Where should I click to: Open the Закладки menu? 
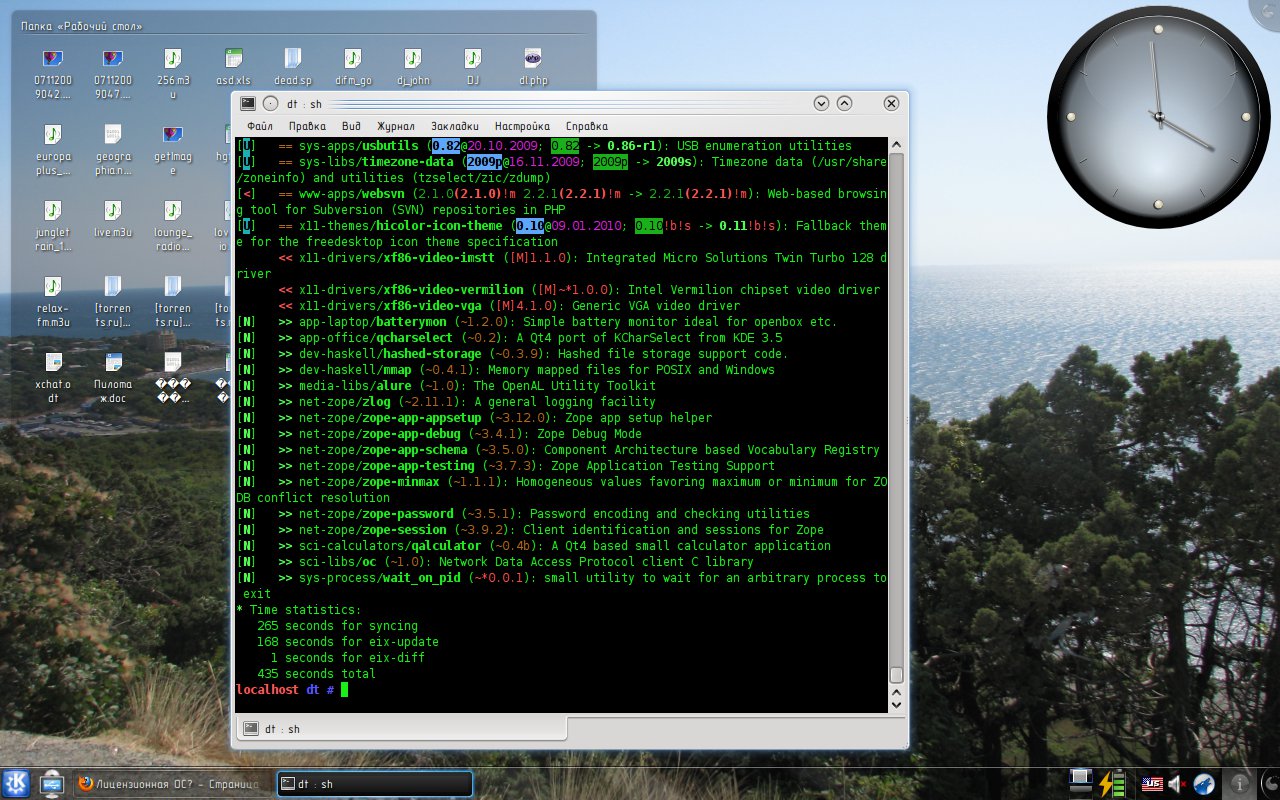click(x=455, y=127)
